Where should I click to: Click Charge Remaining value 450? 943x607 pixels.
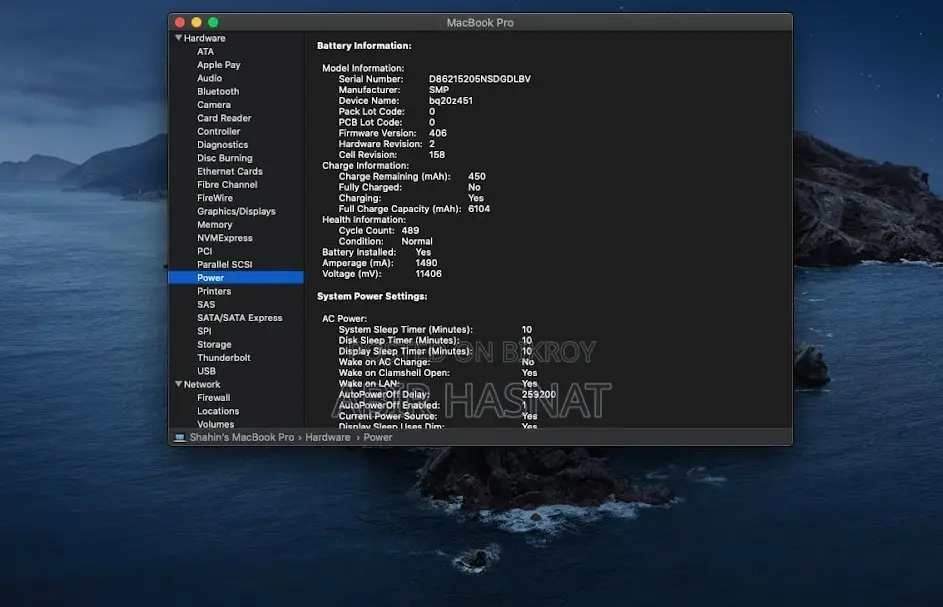(x=476, y=176)
